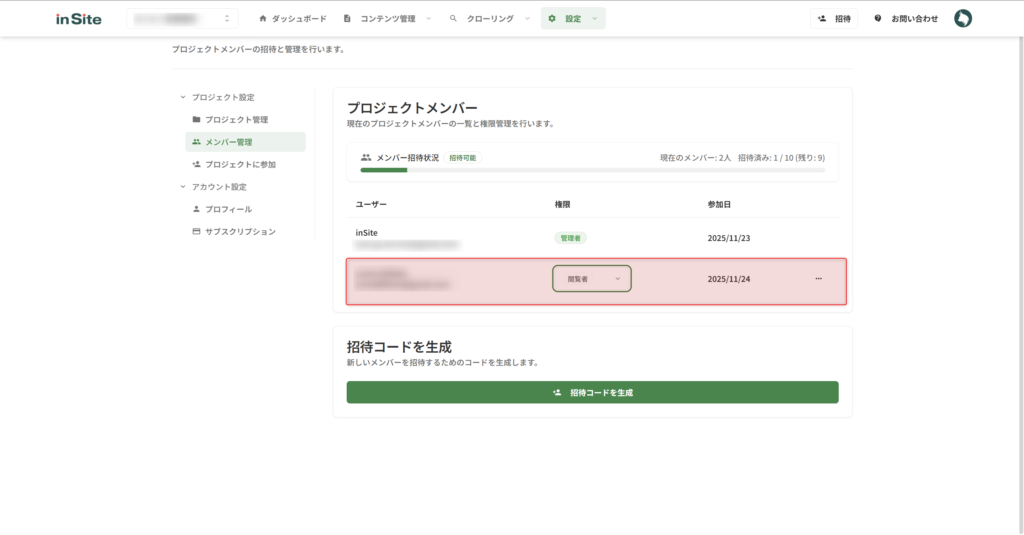
Task: Expand the 設定 chevron
Action: pyautogui.click(x=594, y=19)
